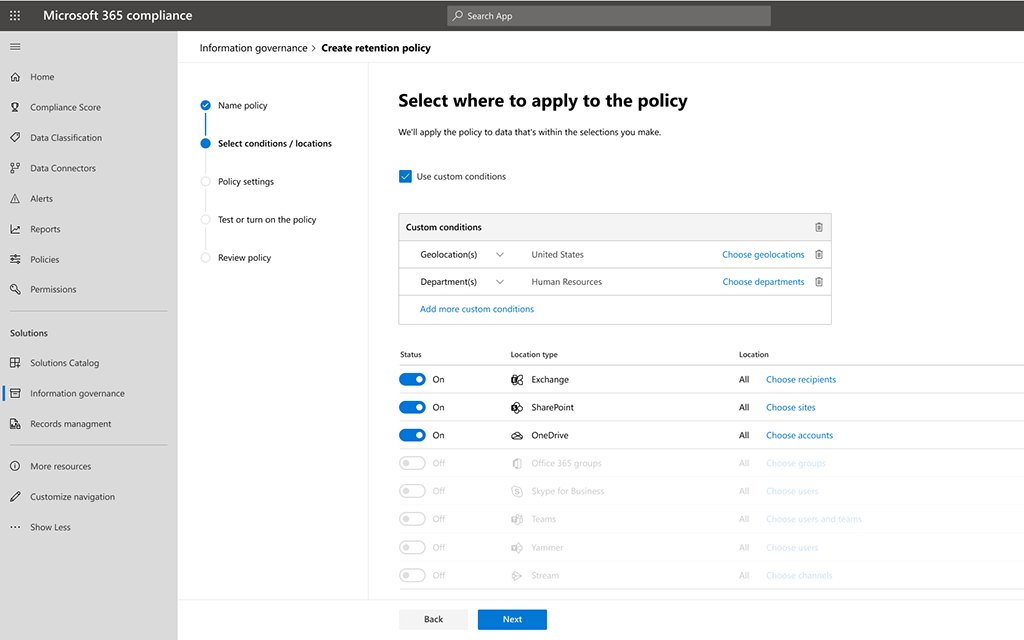Delete the Department(s) condition row

[819, 282]
